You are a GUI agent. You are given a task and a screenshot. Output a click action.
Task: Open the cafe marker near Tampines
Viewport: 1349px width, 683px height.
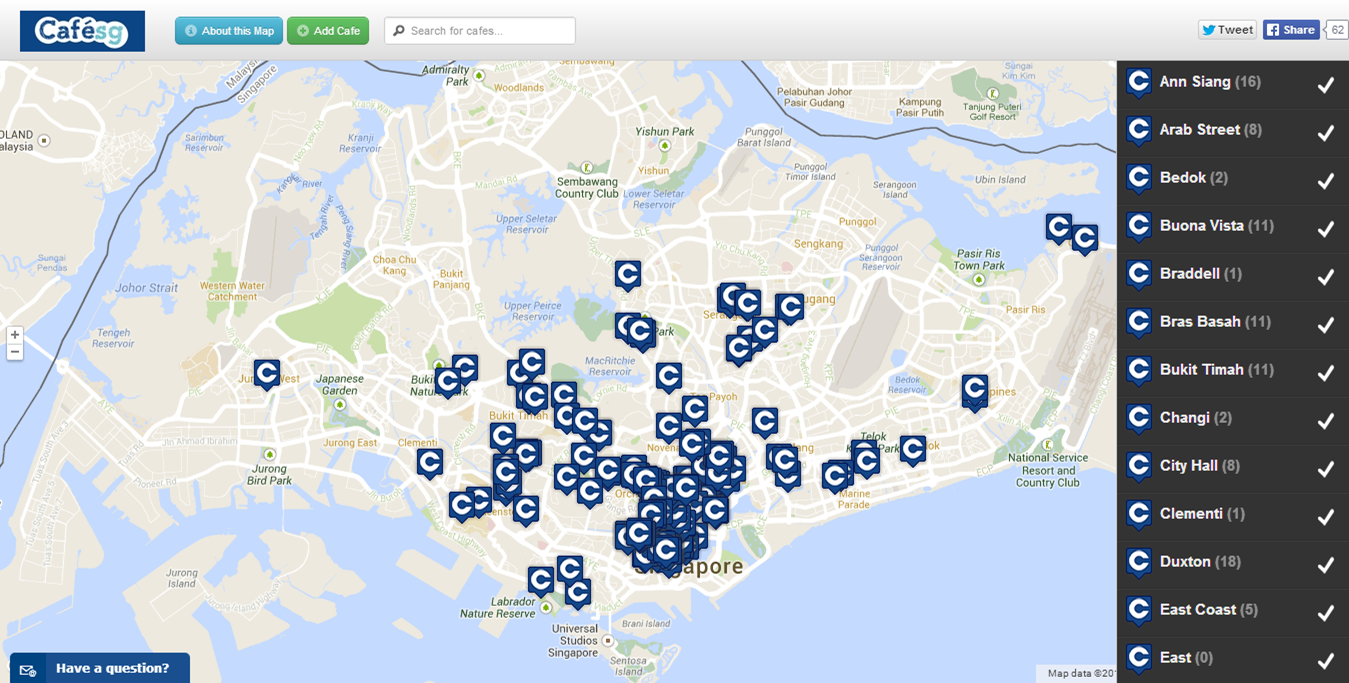(975, 390)
